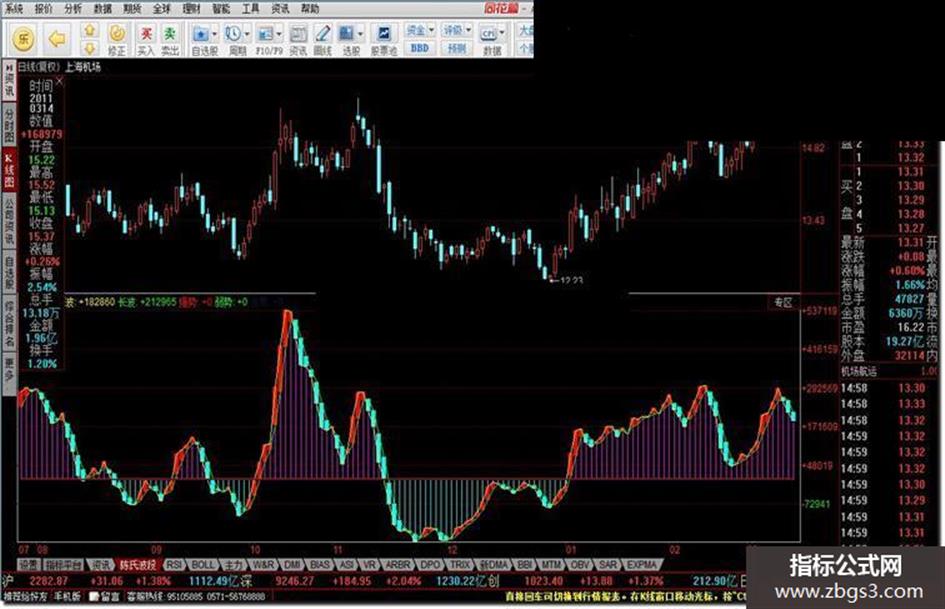Click the 数据 CPI data icon

click(488, 34)
